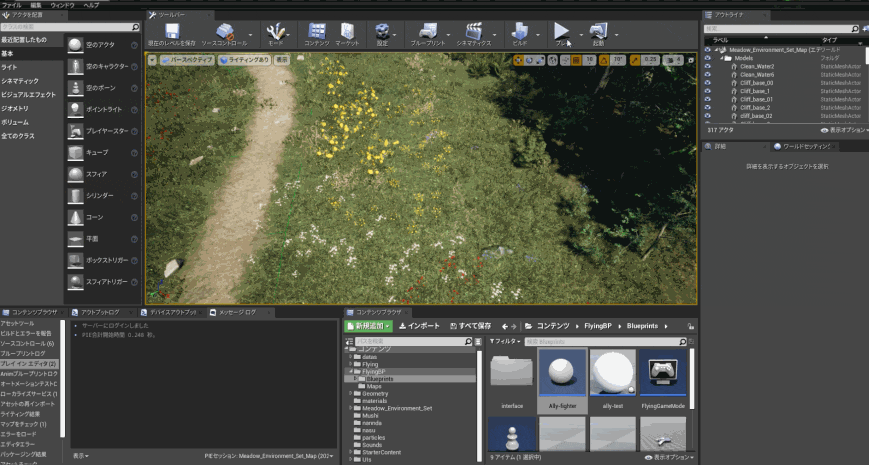Click the Blueprints (ブループリント) toolbar icon

pyautogui.click(x=427, y=33)
